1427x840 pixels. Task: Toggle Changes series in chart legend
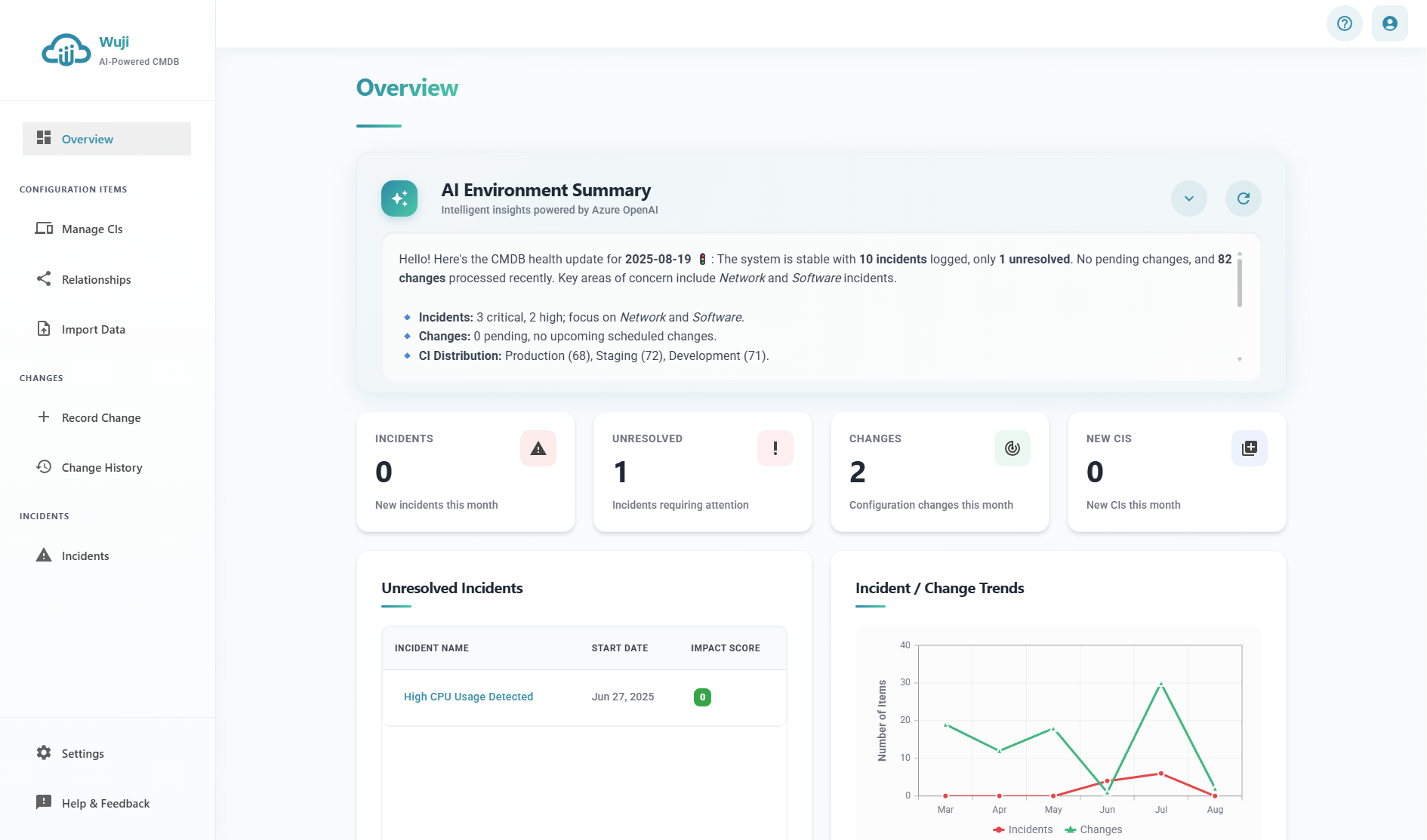pyautogui.click(x=1093, y=829)
